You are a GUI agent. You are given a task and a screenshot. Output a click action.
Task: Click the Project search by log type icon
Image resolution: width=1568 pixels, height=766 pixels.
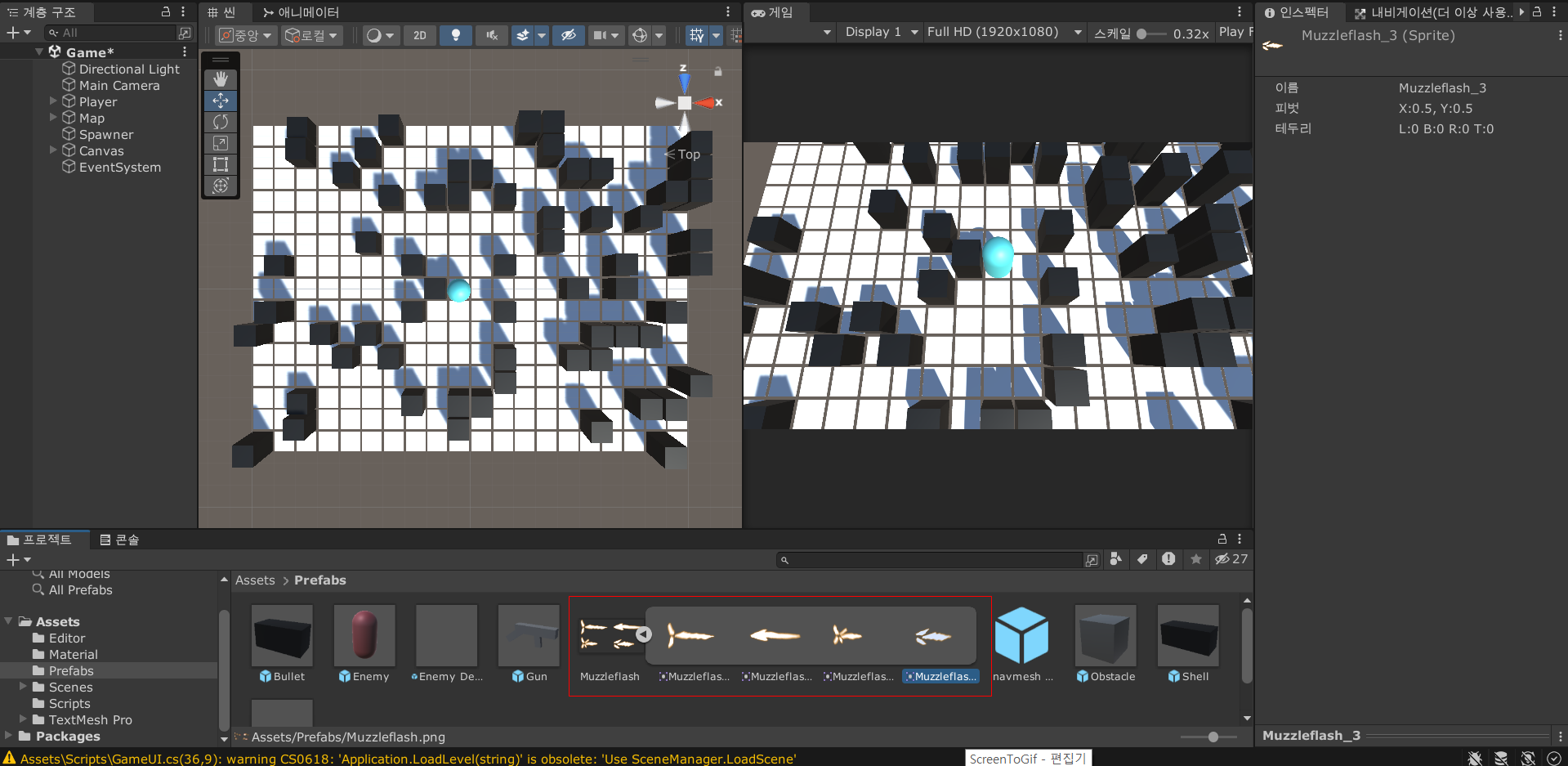[x=1168, y=559]
